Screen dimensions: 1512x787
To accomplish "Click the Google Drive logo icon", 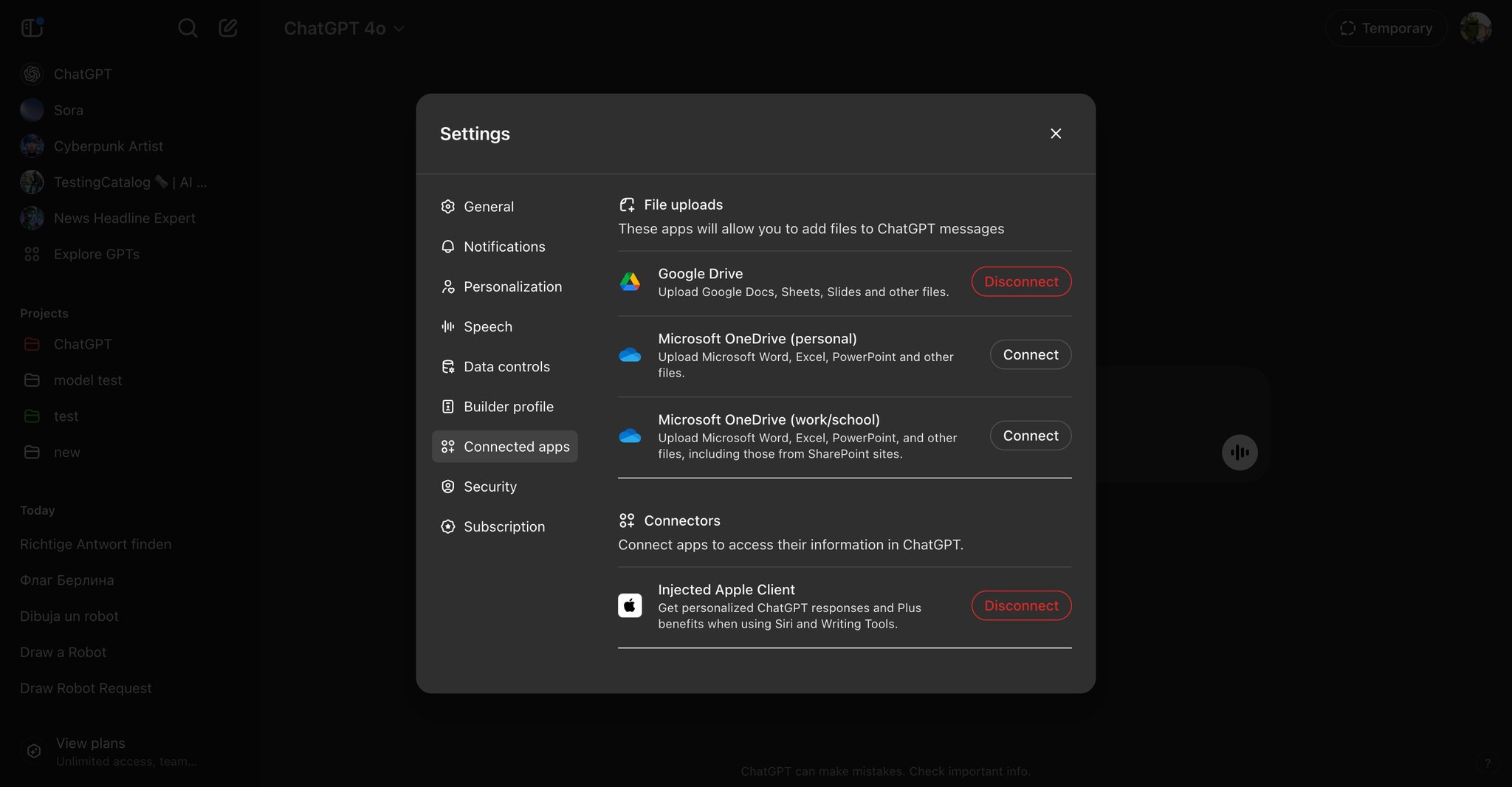I will (x=630, y=281).
